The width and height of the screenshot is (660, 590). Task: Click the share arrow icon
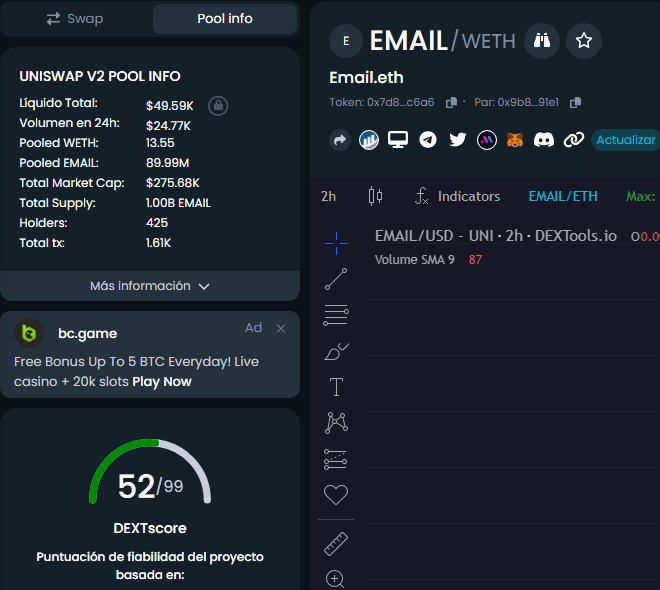click(x=340, y=140)
